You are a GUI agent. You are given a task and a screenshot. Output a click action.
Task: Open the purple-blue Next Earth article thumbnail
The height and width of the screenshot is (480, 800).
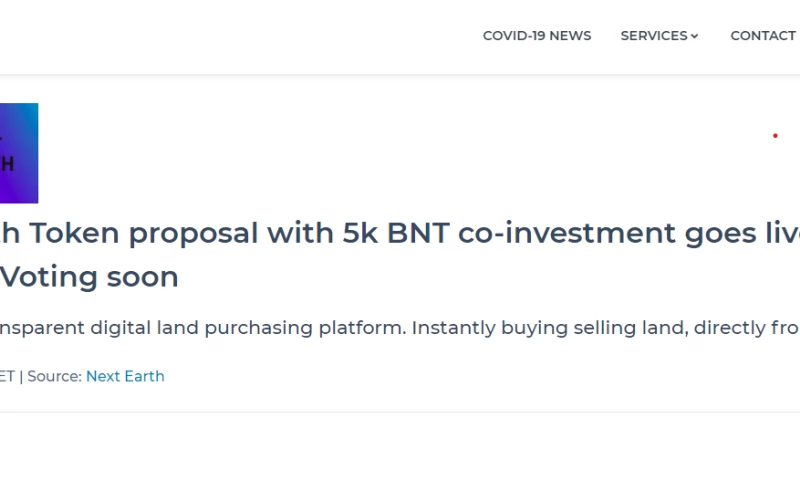click(19, 153)
